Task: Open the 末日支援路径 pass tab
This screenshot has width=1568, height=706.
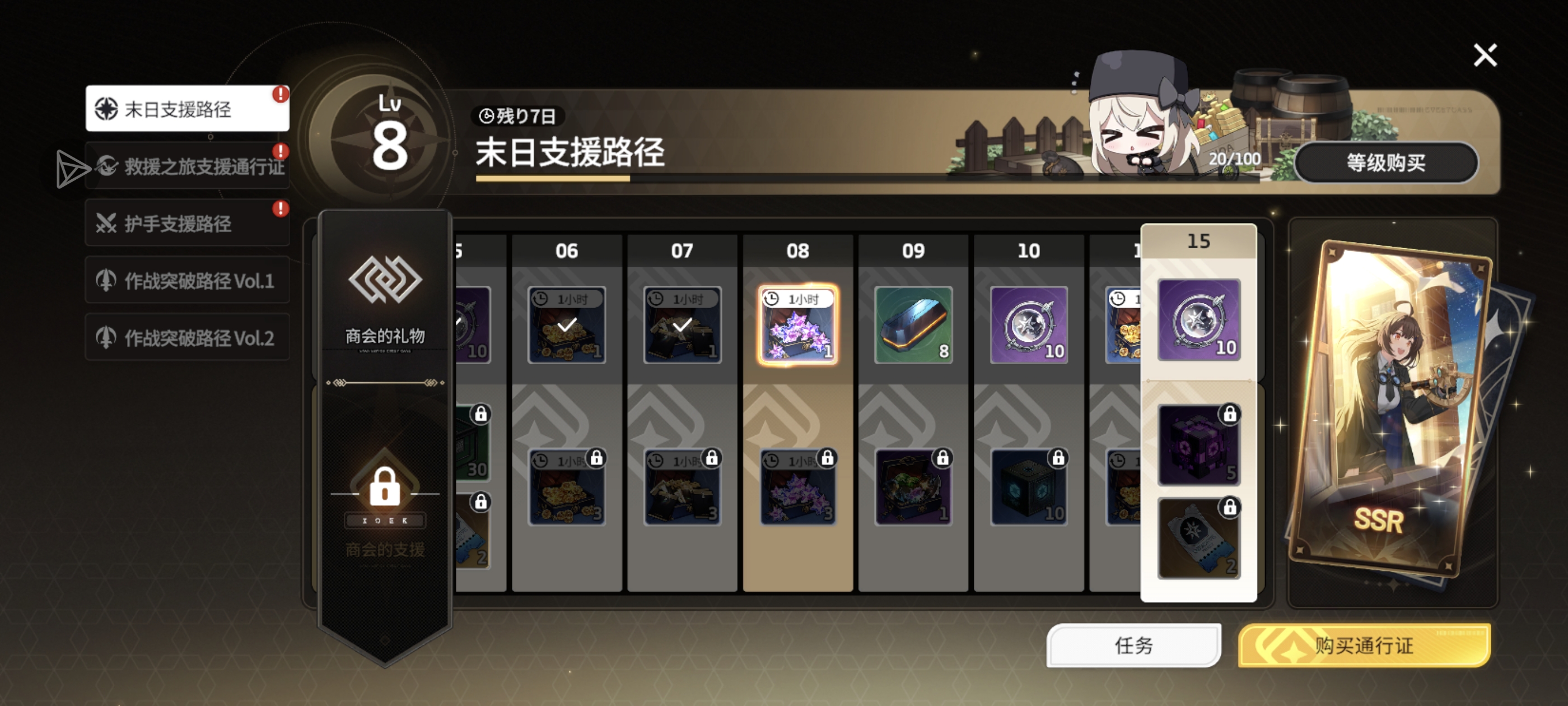Action: (187, 109)
